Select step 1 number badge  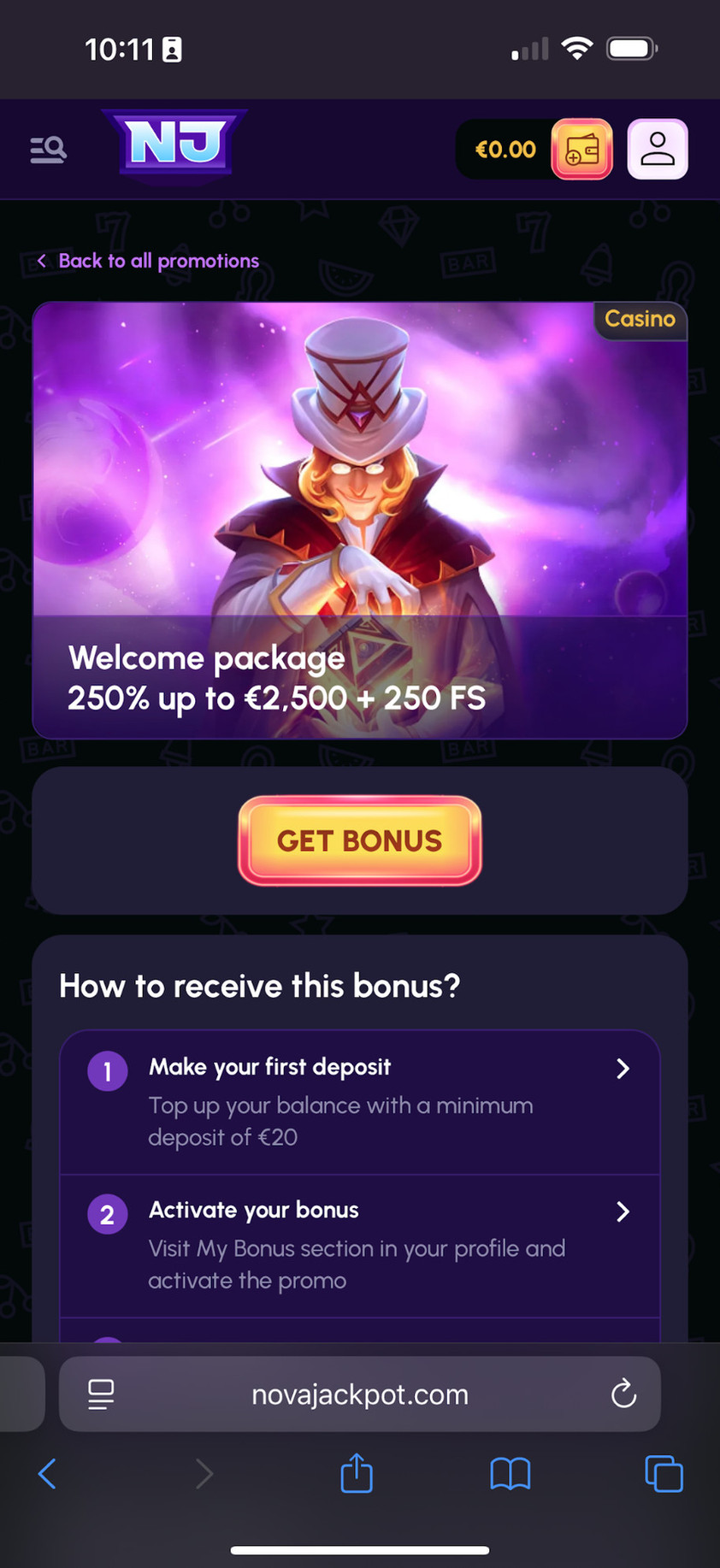tap(108, 1070)
